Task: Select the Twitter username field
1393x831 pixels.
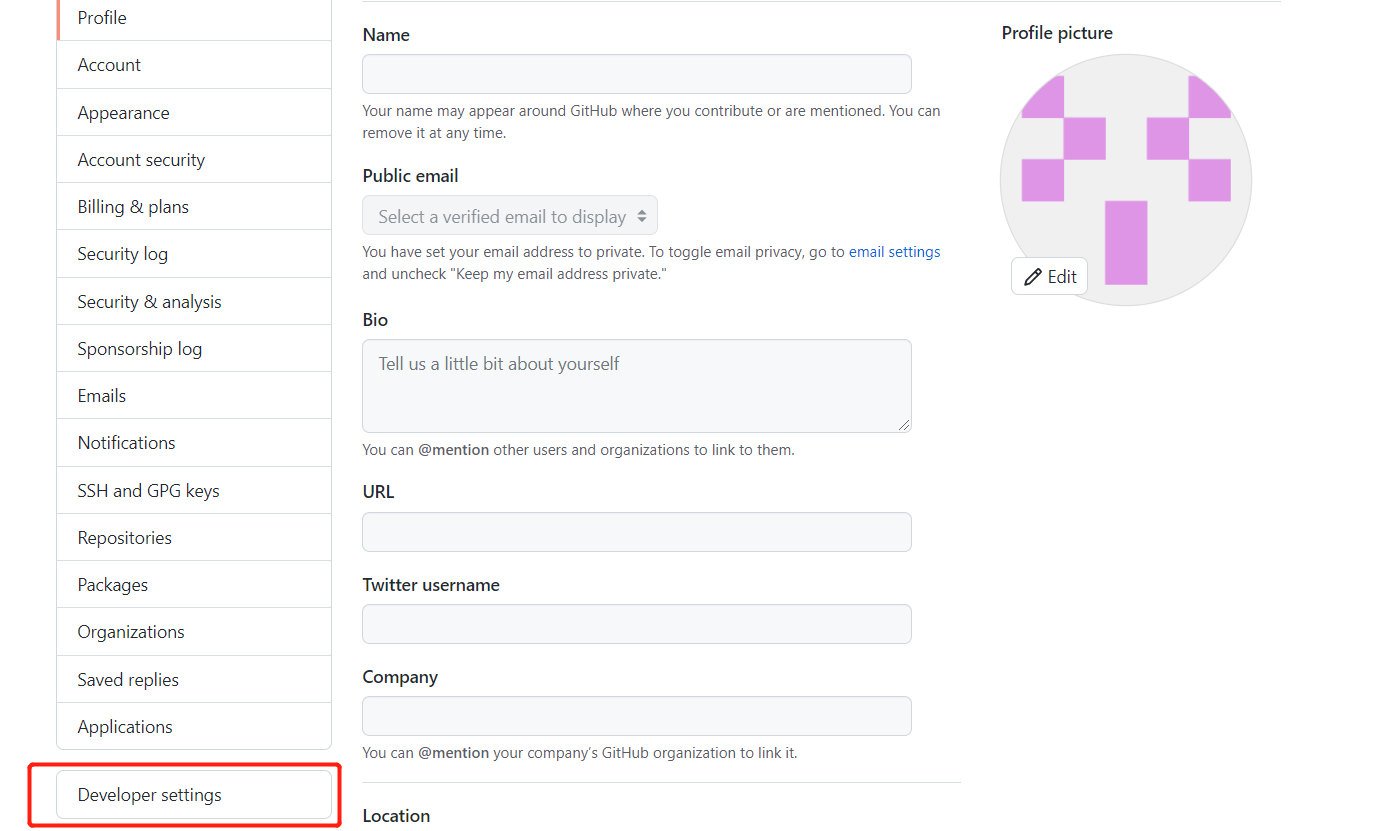Action: [636, 624]
